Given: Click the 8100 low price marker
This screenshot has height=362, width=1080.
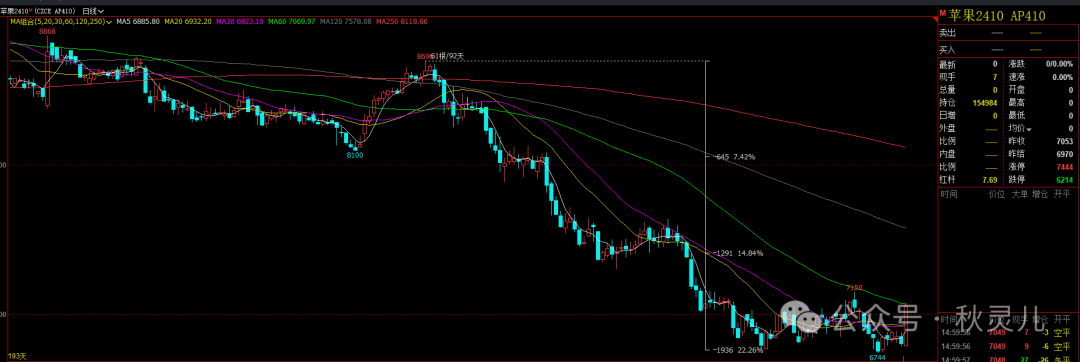Looking at the screenshot, I should (x=355, y=156).
